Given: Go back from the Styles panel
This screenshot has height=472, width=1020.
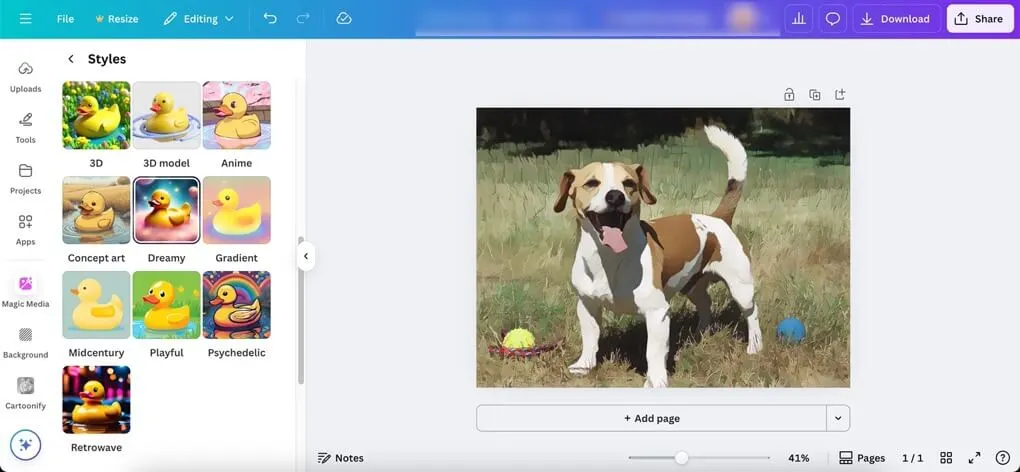Looking at the screenshot, I should pos(71,59).
